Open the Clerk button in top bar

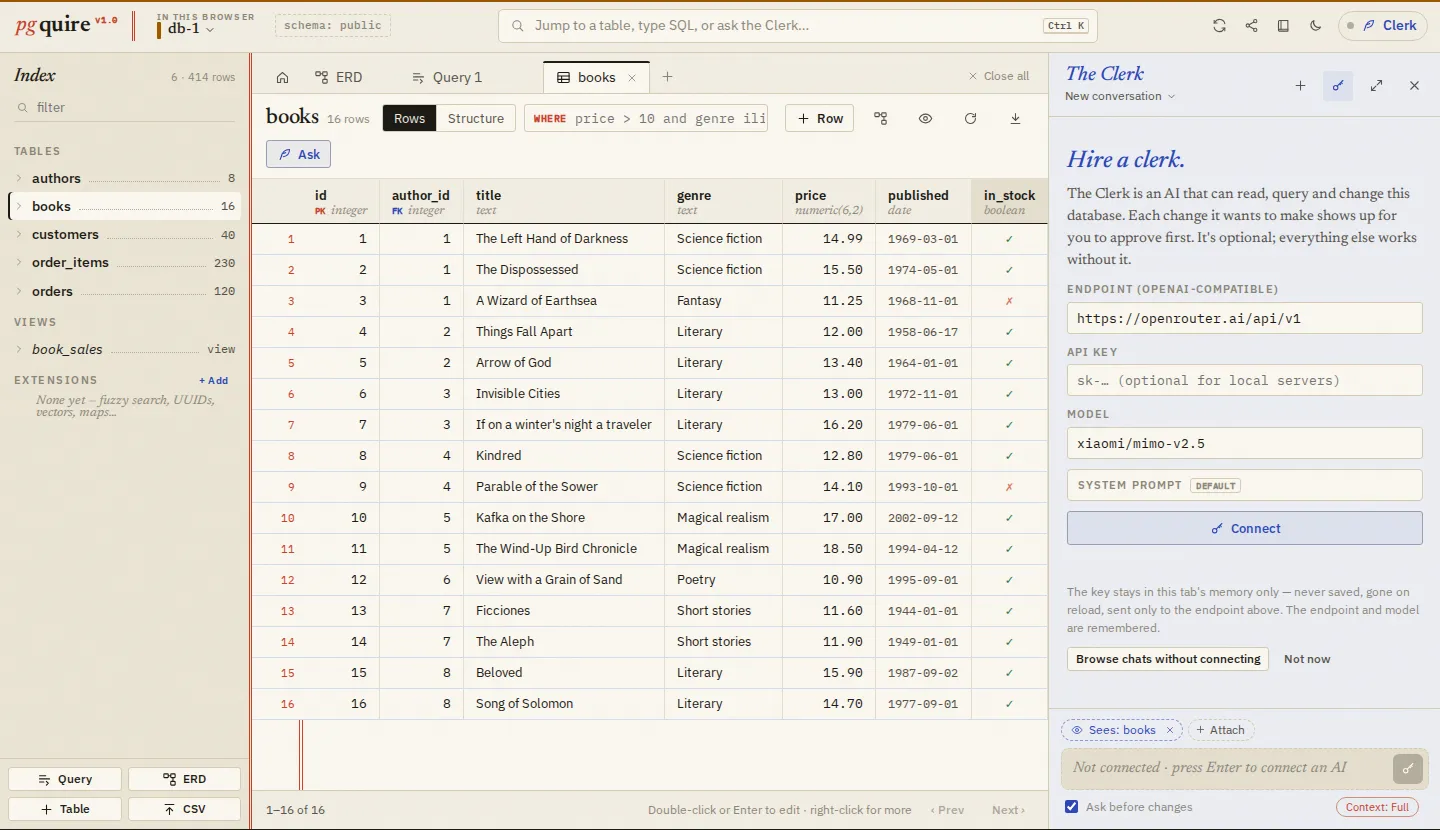[1383, 26]
